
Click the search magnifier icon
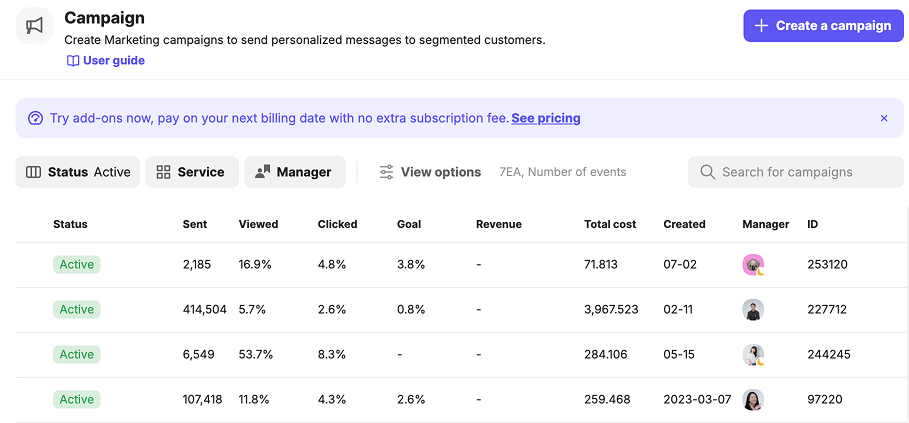(x=707, y=172)
